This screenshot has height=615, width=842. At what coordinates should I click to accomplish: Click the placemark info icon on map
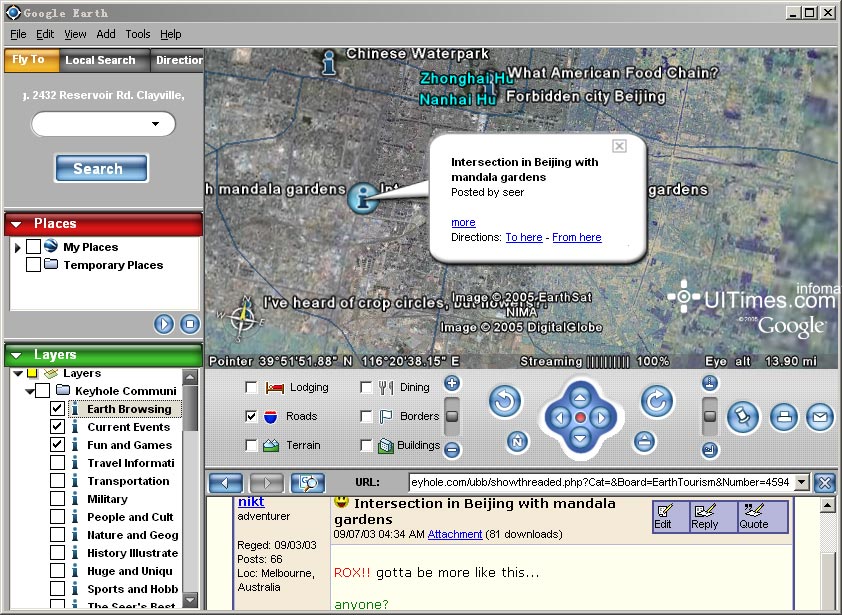coord(364,198)
